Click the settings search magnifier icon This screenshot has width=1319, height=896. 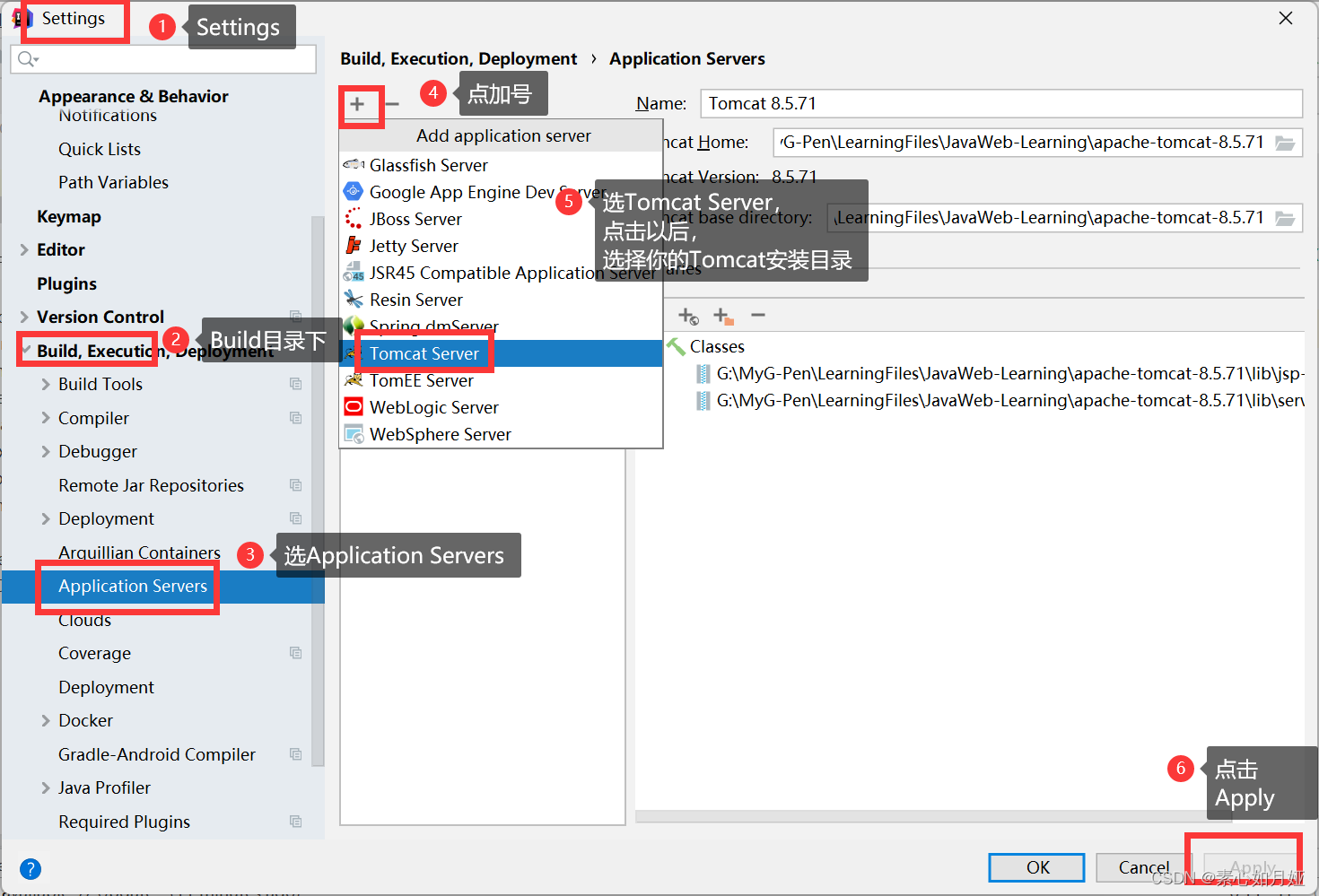click(28, 59)
